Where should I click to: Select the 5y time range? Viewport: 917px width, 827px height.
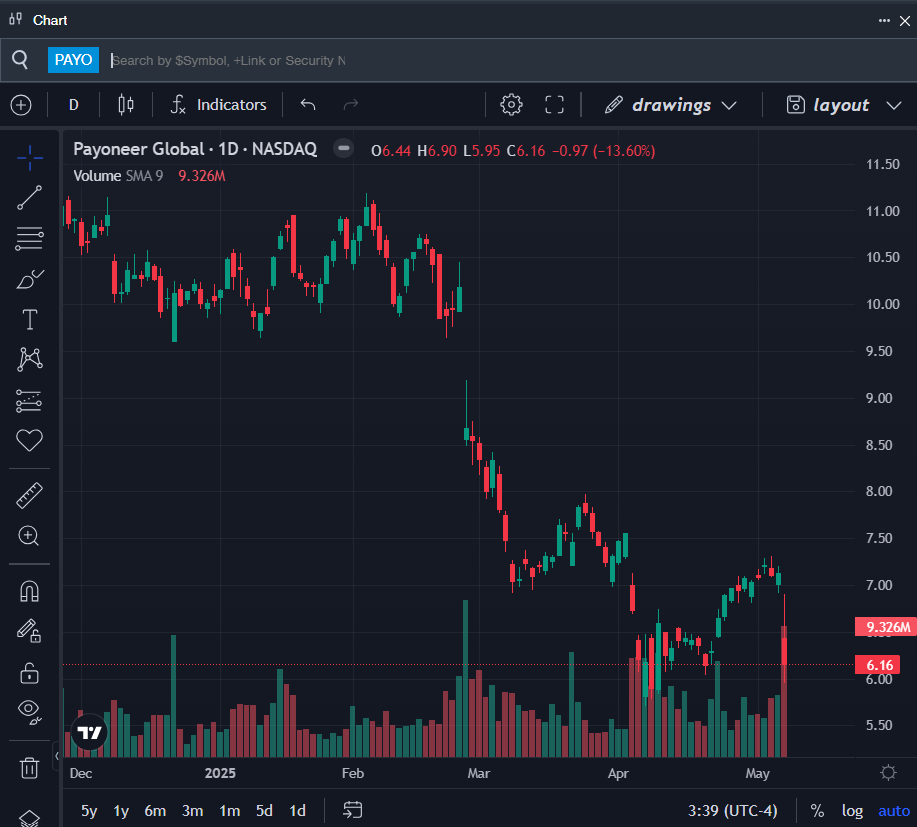click(x=89, y=811)
